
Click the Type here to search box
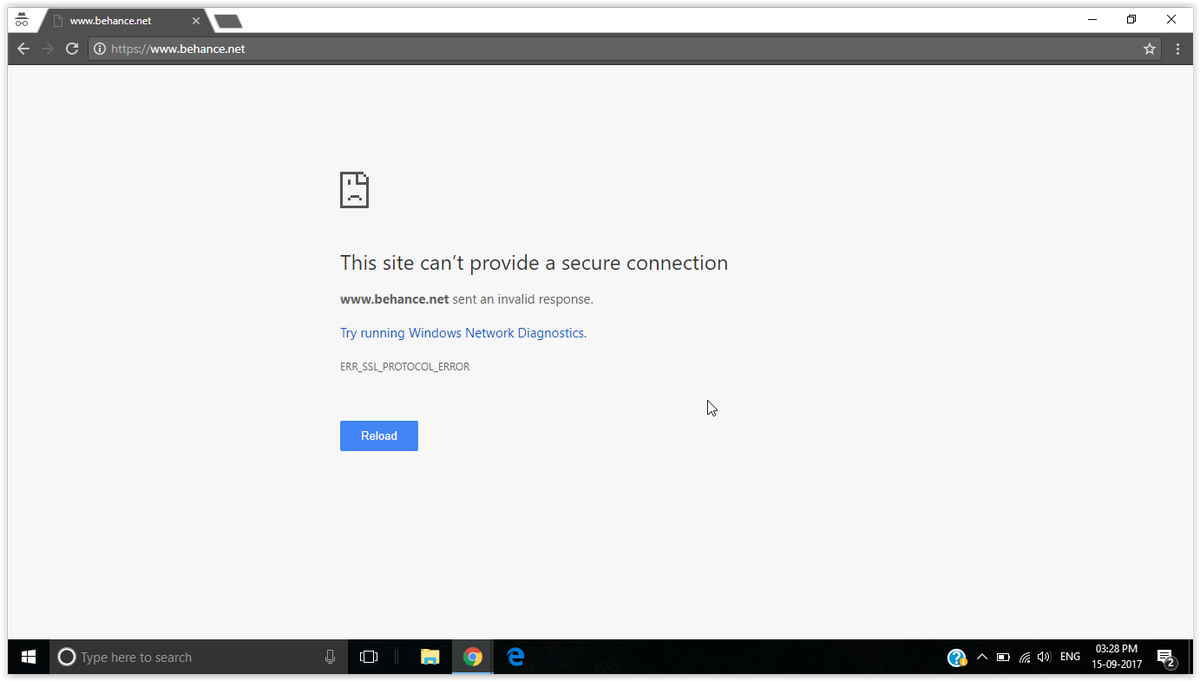[x=198, y=657]
